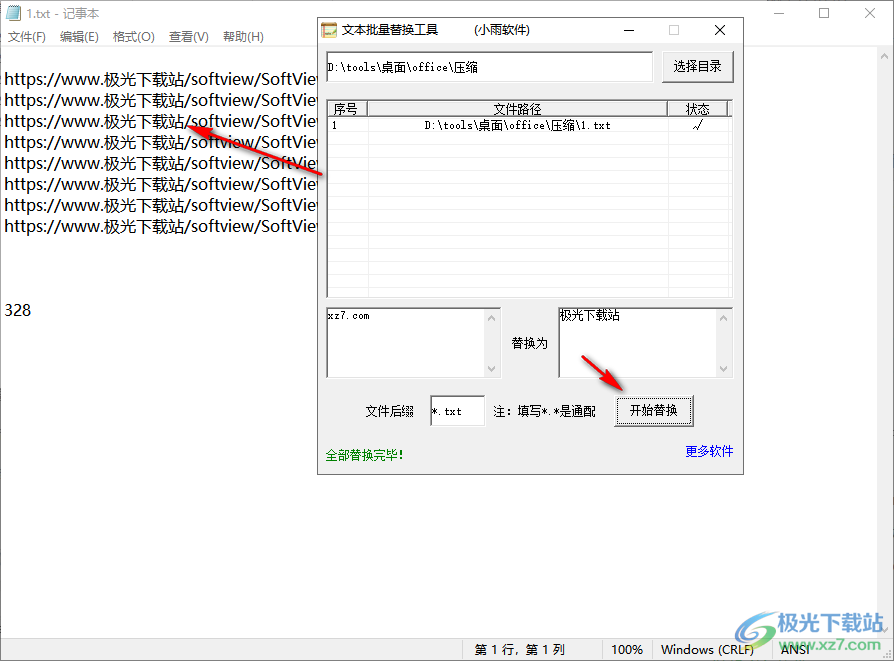Minimize the Notepad window
The height and width of the screenshot is (661, 894).
[779, 13]
